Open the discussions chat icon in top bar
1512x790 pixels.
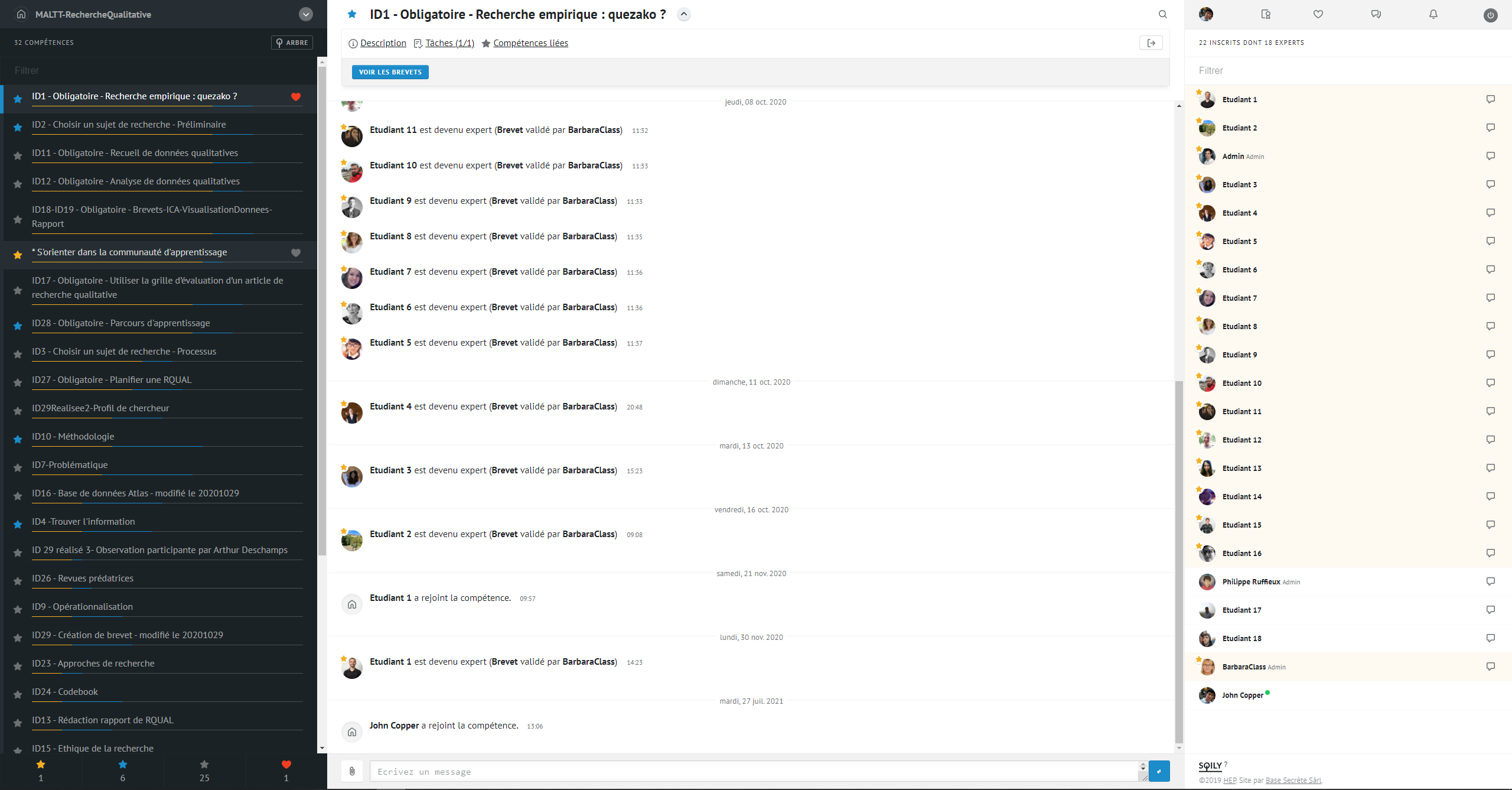pos(1376,14)
